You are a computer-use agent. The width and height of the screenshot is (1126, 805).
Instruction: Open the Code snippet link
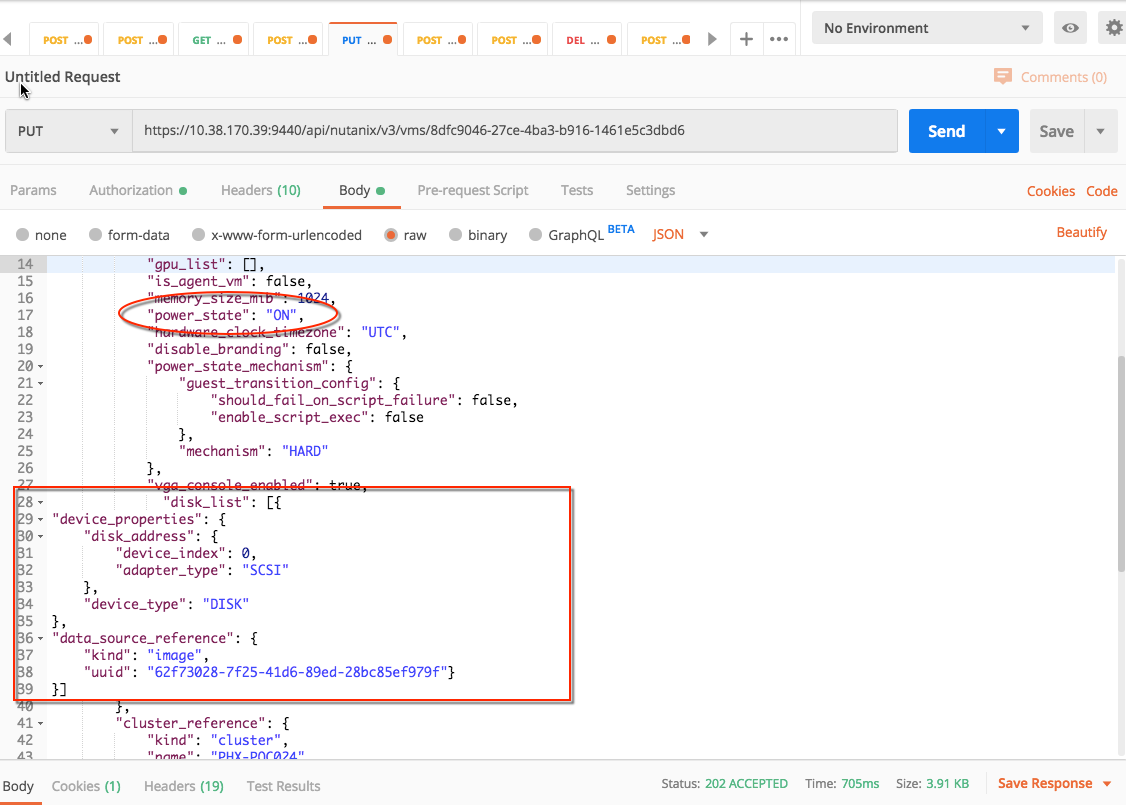click(x=1102, y=191)
